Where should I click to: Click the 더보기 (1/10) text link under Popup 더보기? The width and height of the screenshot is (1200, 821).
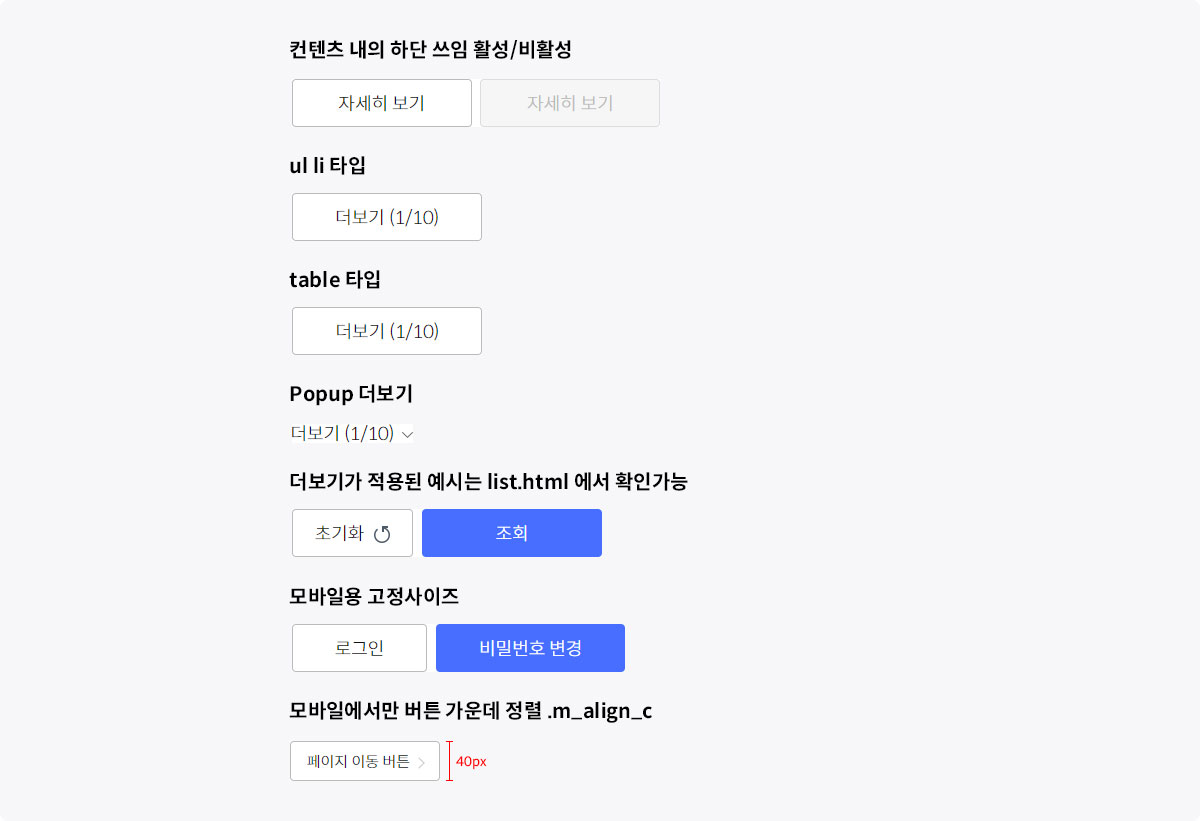(x=342, y=433)
